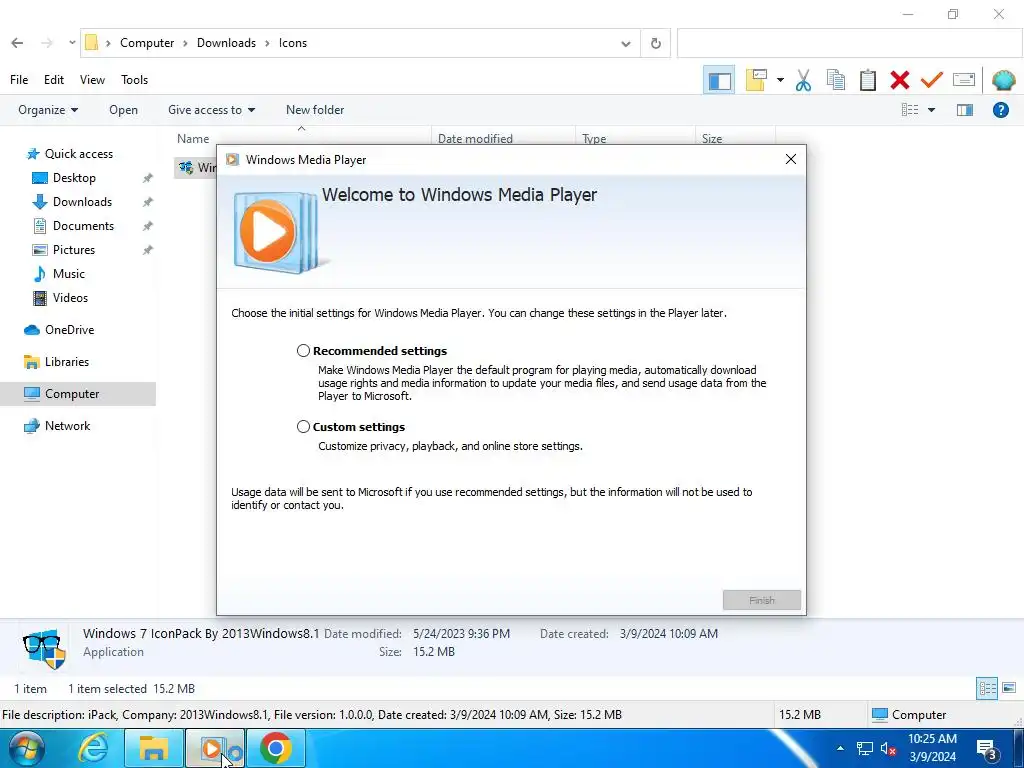Select Network in navigation pane
1024x768 pixels.
pos(67,426)
